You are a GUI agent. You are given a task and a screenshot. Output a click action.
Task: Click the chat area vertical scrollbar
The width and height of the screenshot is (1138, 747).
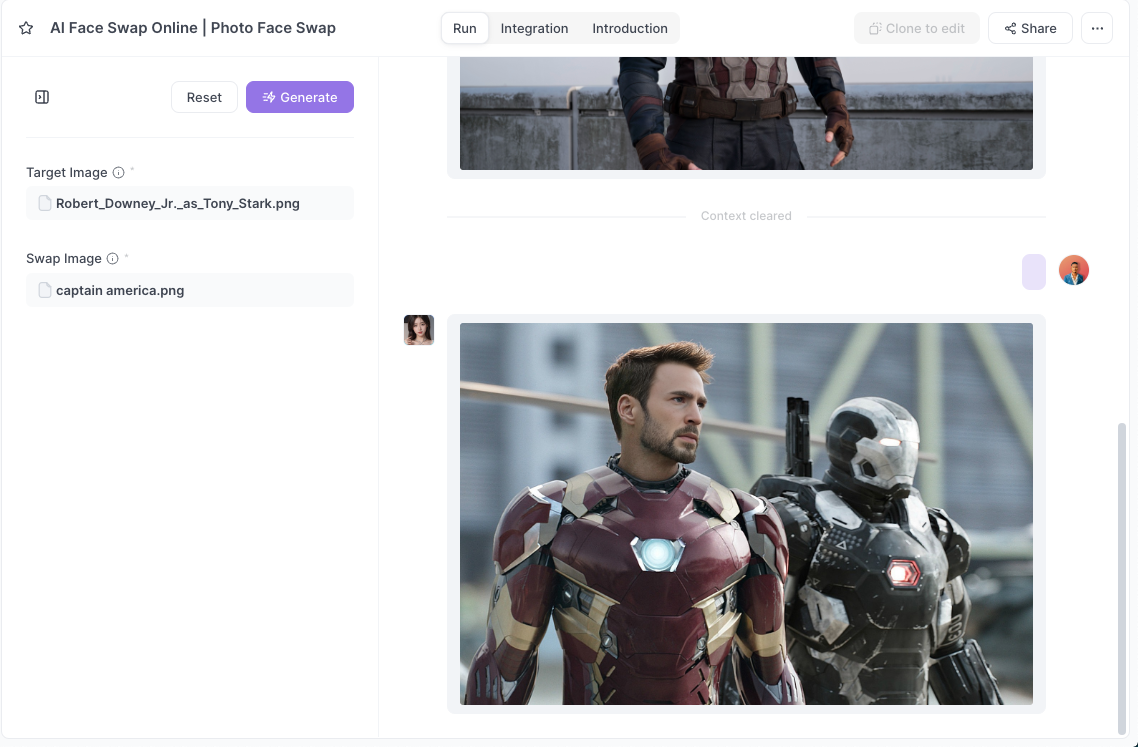[x=1122, y=579]
